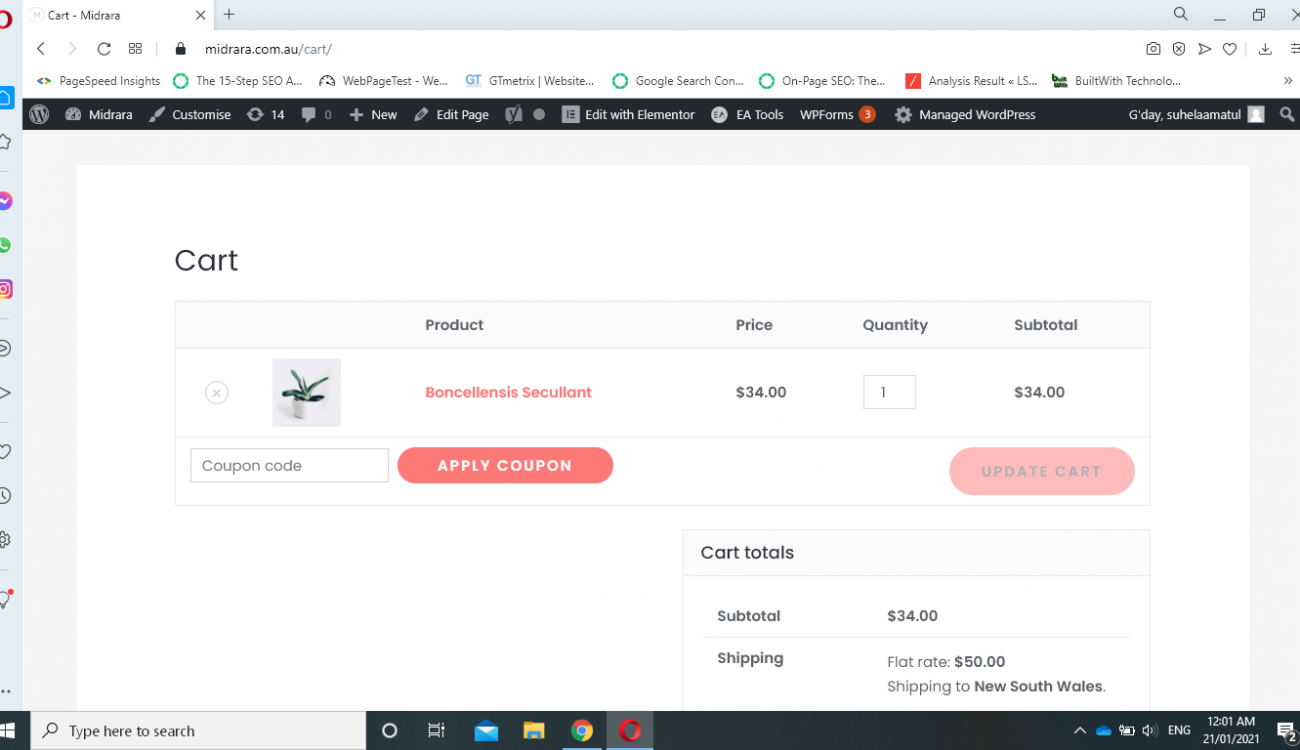Open the EA Tools menu
Viewport: 1300px width, 750px height.
tap(747, 115)
